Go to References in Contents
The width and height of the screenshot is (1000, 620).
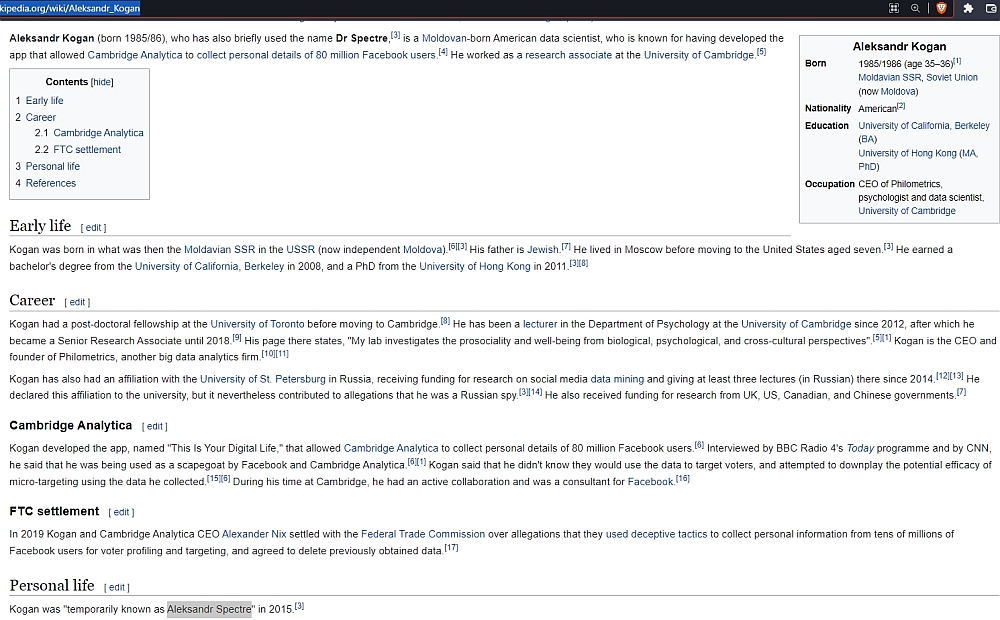[51, 183]
